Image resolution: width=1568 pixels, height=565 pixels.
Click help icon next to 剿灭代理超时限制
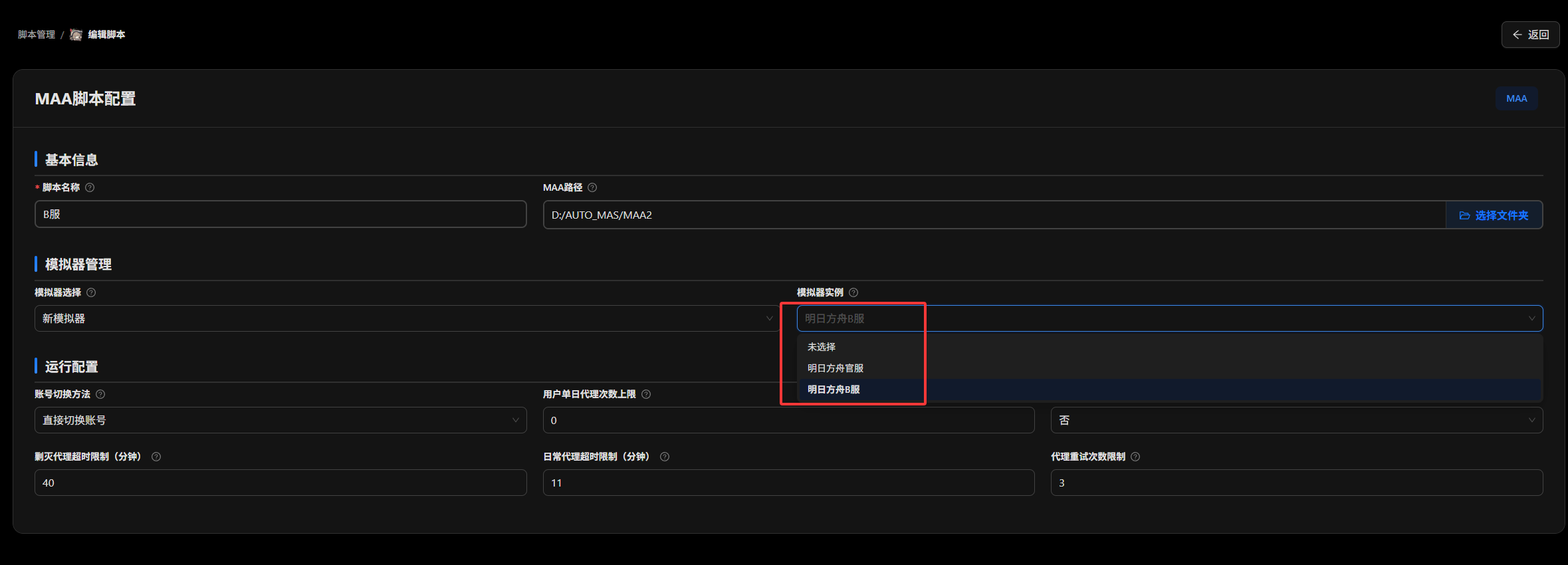tap(156, 457)
